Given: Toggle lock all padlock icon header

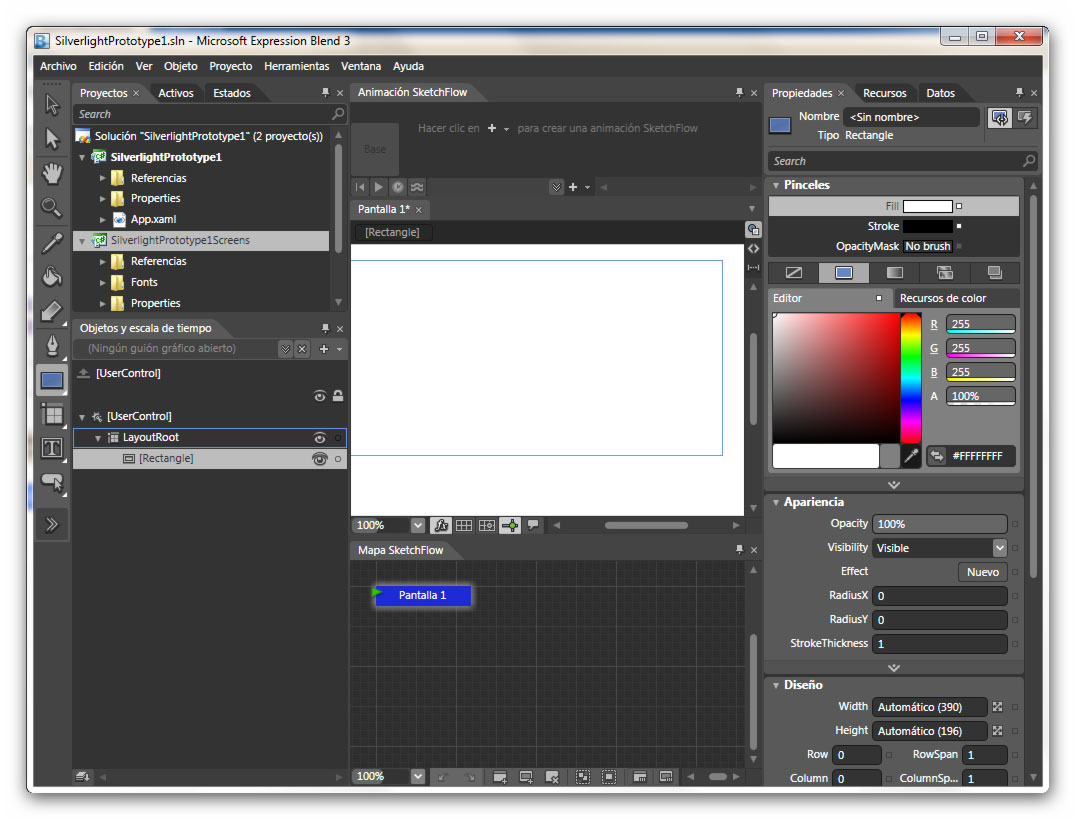Looking at the screenshot, I should click(x=338, y=396).
